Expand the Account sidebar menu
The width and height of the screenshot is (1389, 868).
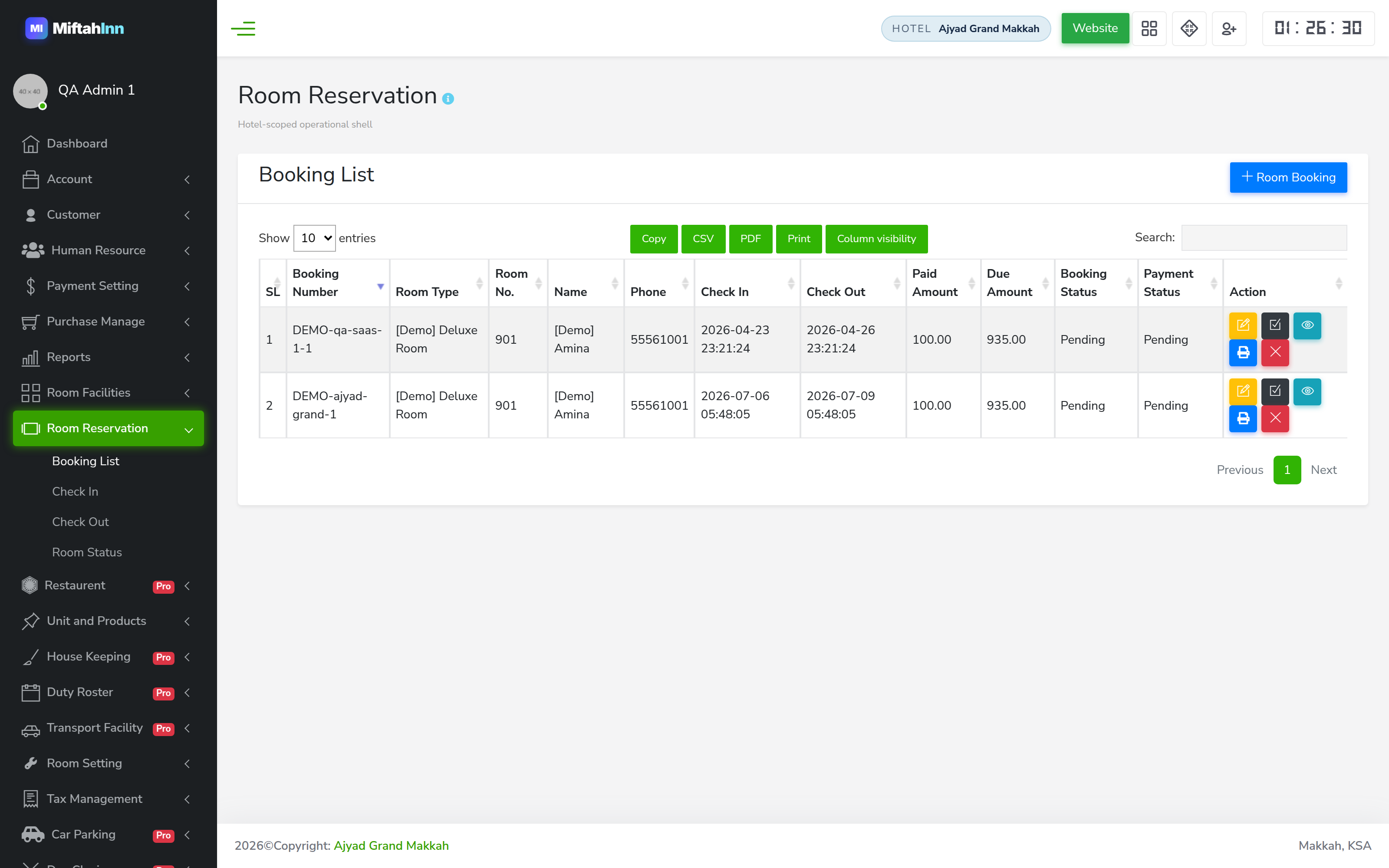[109, 179]
